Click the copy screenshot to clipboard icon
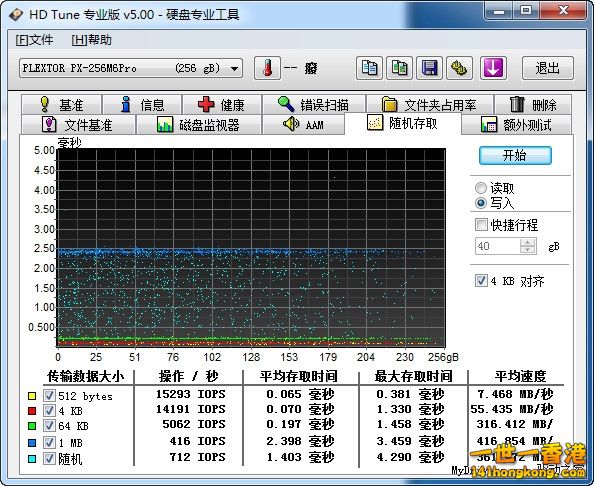Viewport: 594px width, 486px height. tap(399, 68)
